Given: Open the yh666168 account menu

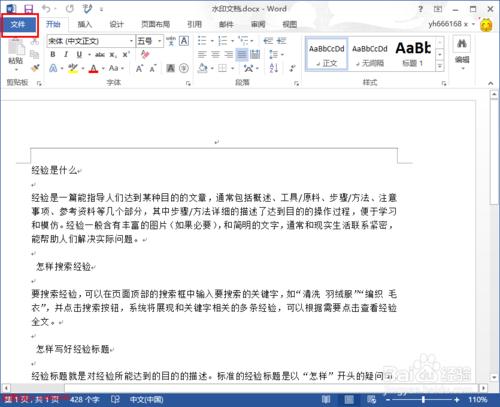Looking at the screenshot, I should [451, 24].
